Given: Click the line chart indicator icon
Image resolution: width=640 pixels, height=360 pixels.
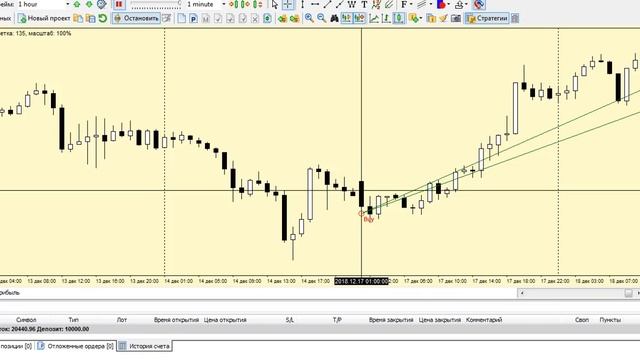Looking at the screenshot, I should pos(373,18).
